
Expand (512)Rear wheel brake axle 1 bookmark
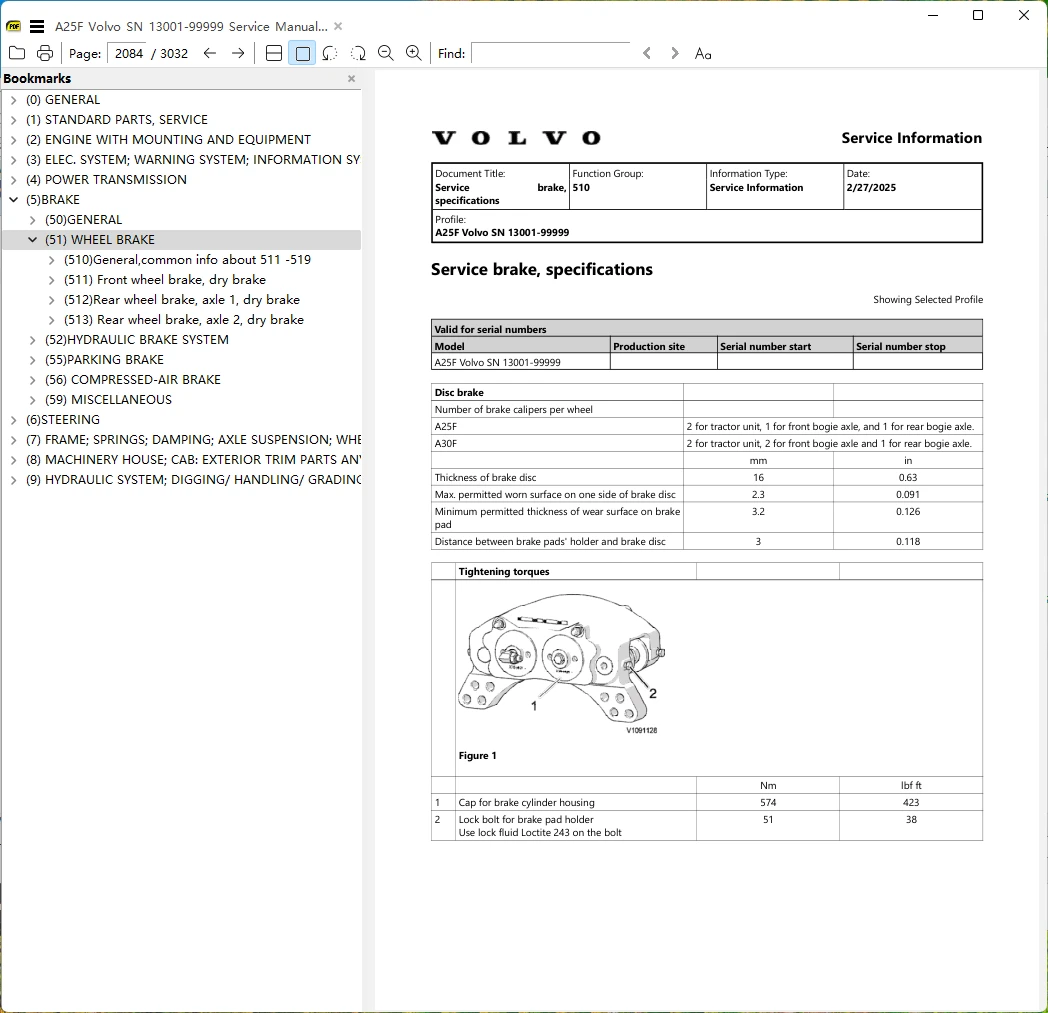[51, 300]
